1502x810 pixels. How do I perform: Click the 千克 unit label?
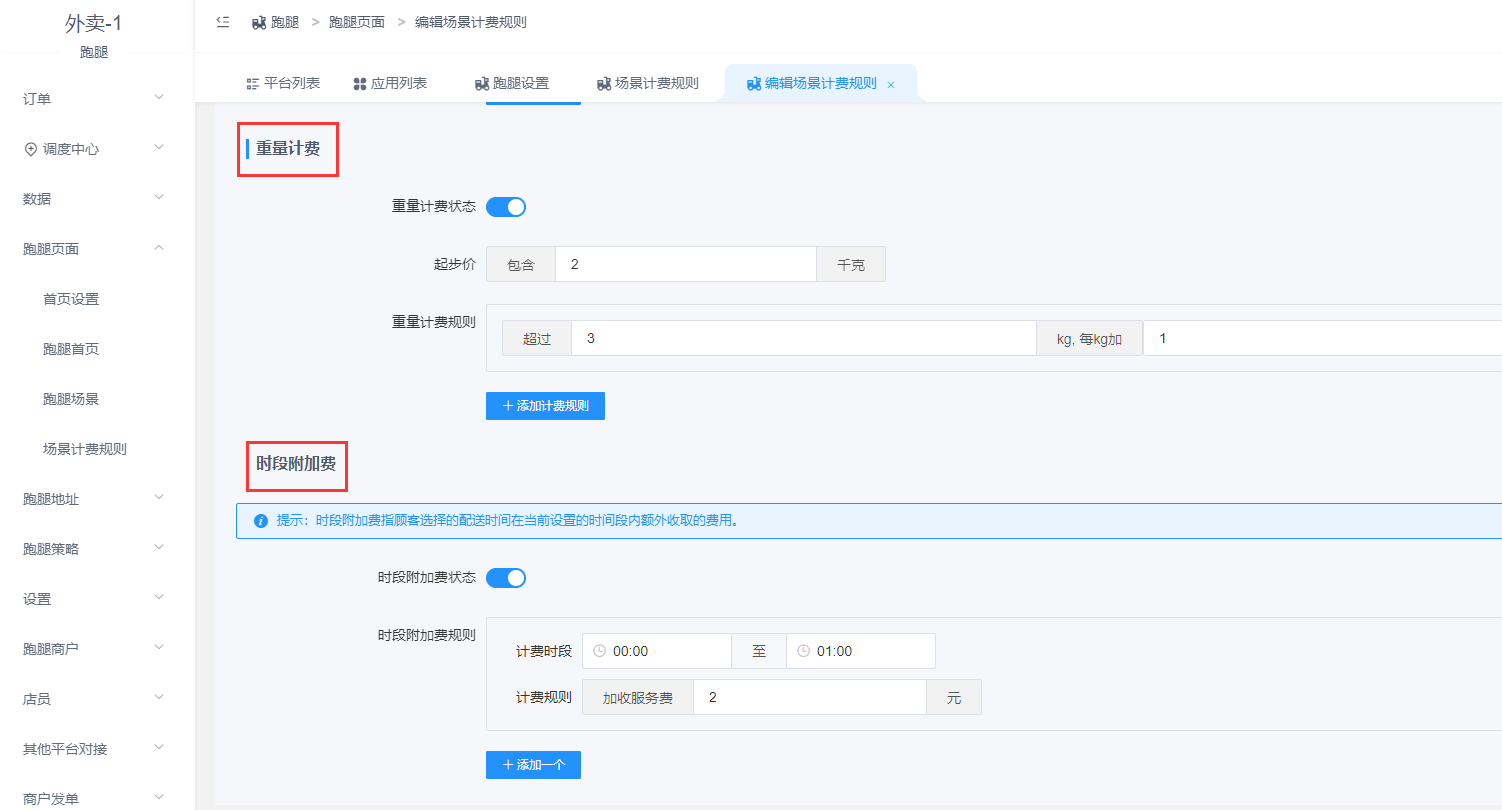tap(851, 265)
